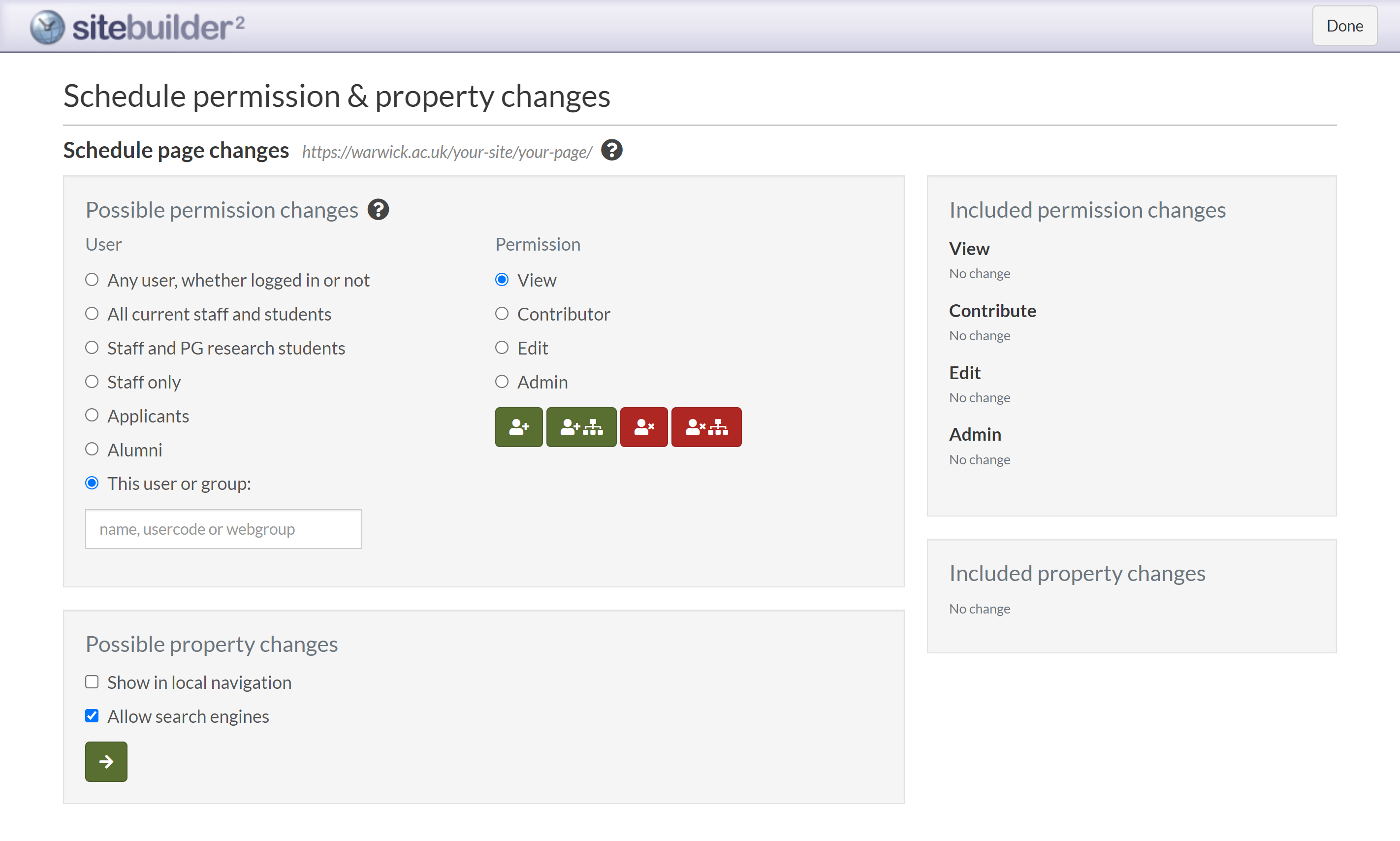Open help icon beside page URL
This screenshot has width=1400, height=841.
point(611,150)
